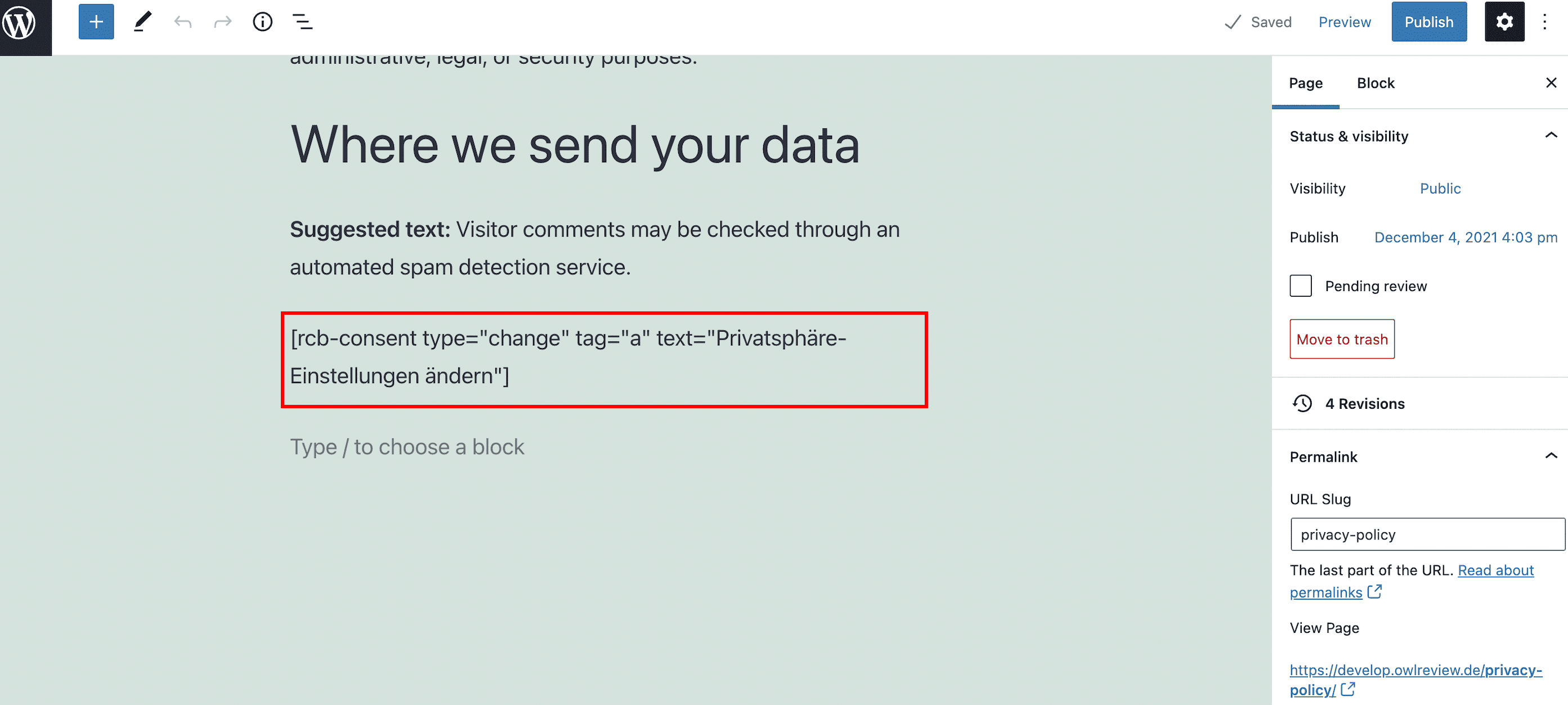The width and height of the screenshot is (1568, 705).
Task: Open the privacy-policy page link
Action: click(x=1415, y=680)
